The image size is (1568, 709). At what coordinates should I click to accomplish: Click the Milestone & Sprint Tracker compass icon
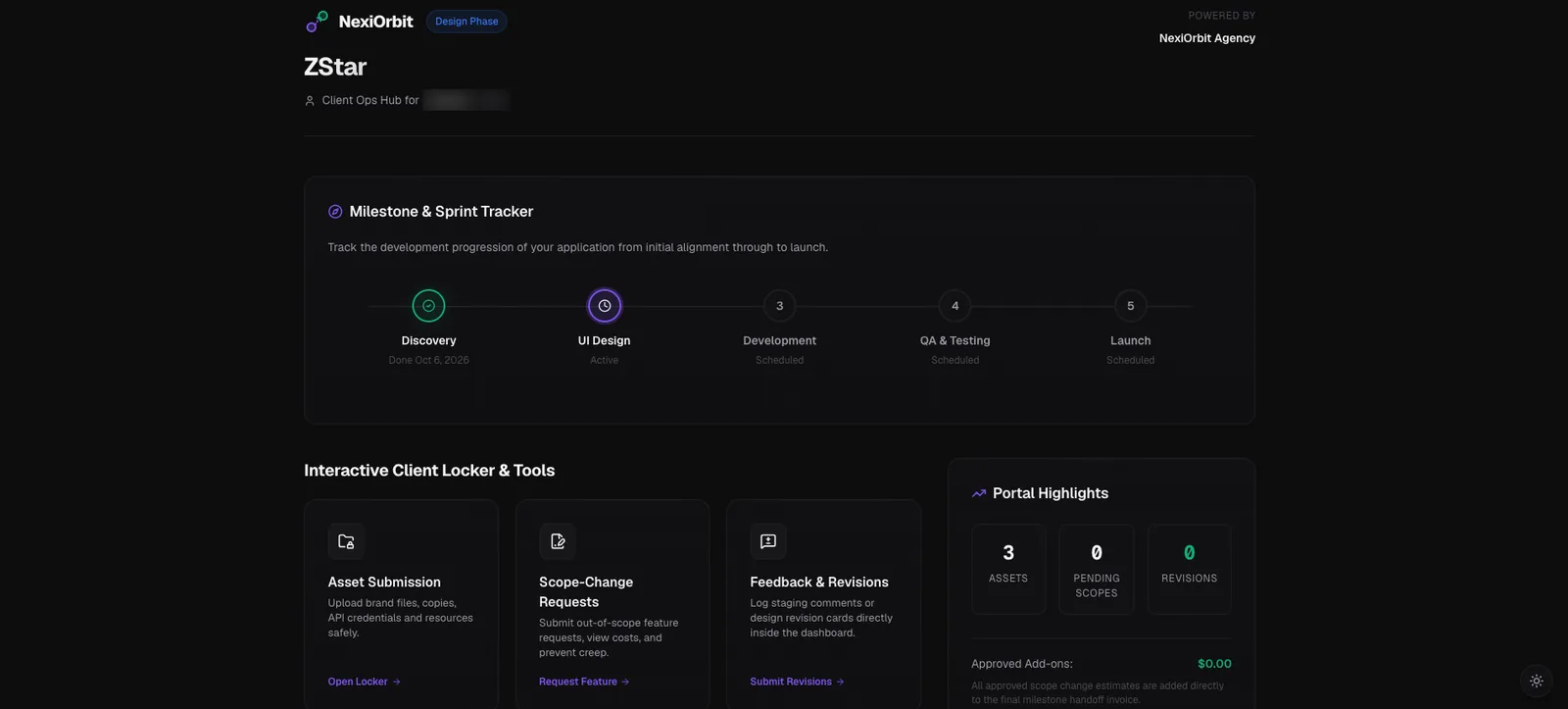(335, 212)
